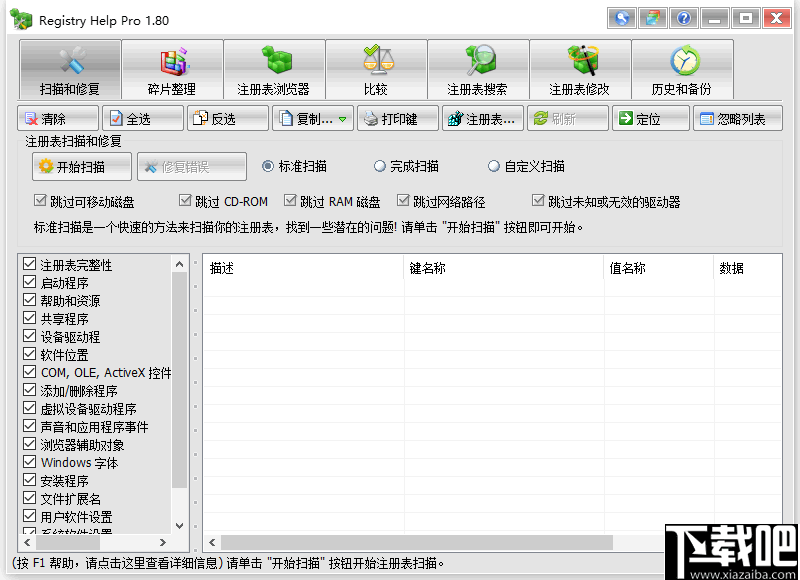
Task: Open the 复制 dropdown arrow
Action: coord(342,117)
